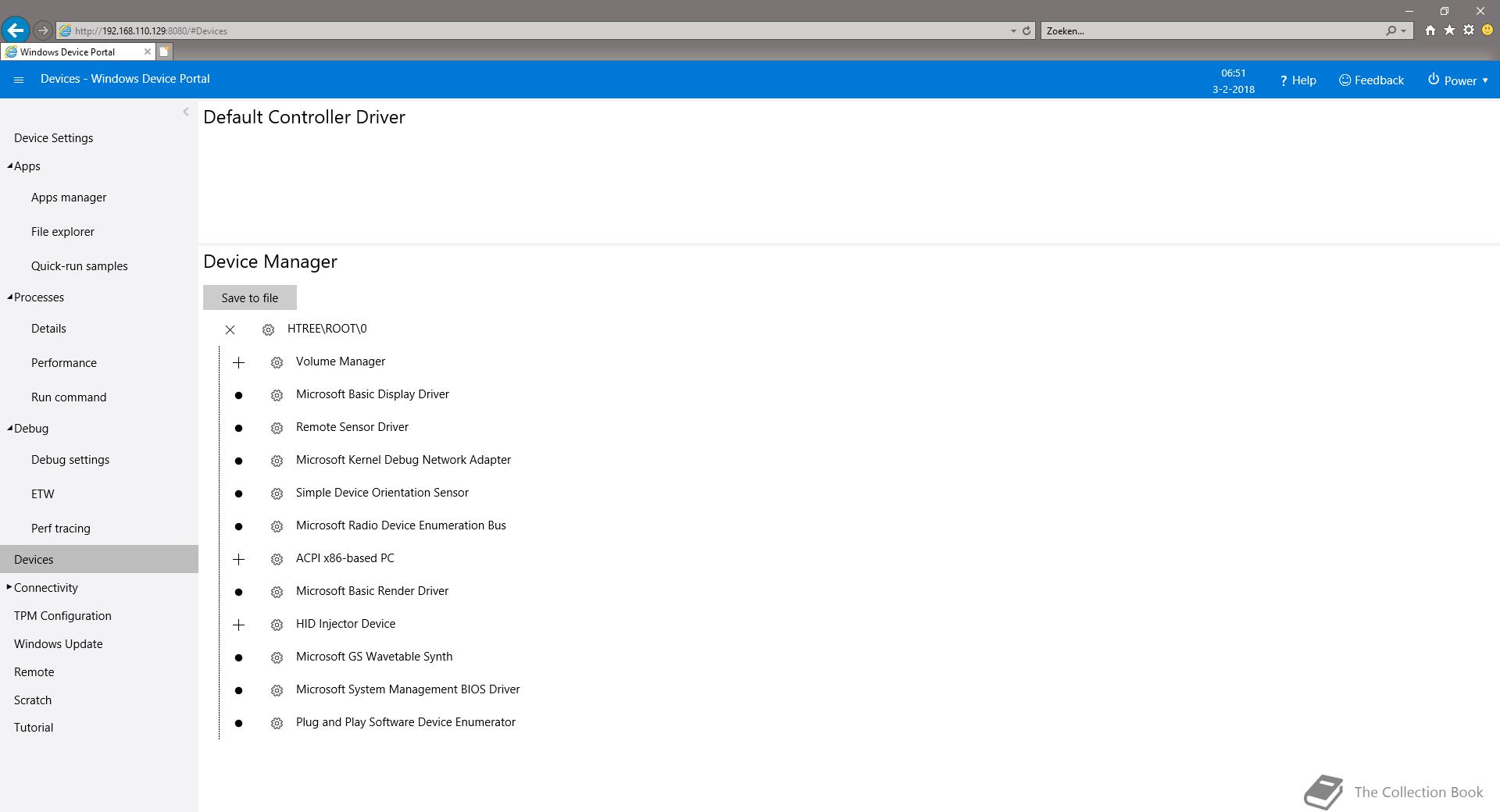
Task: Open Performance page
Action: click(64, 363)
